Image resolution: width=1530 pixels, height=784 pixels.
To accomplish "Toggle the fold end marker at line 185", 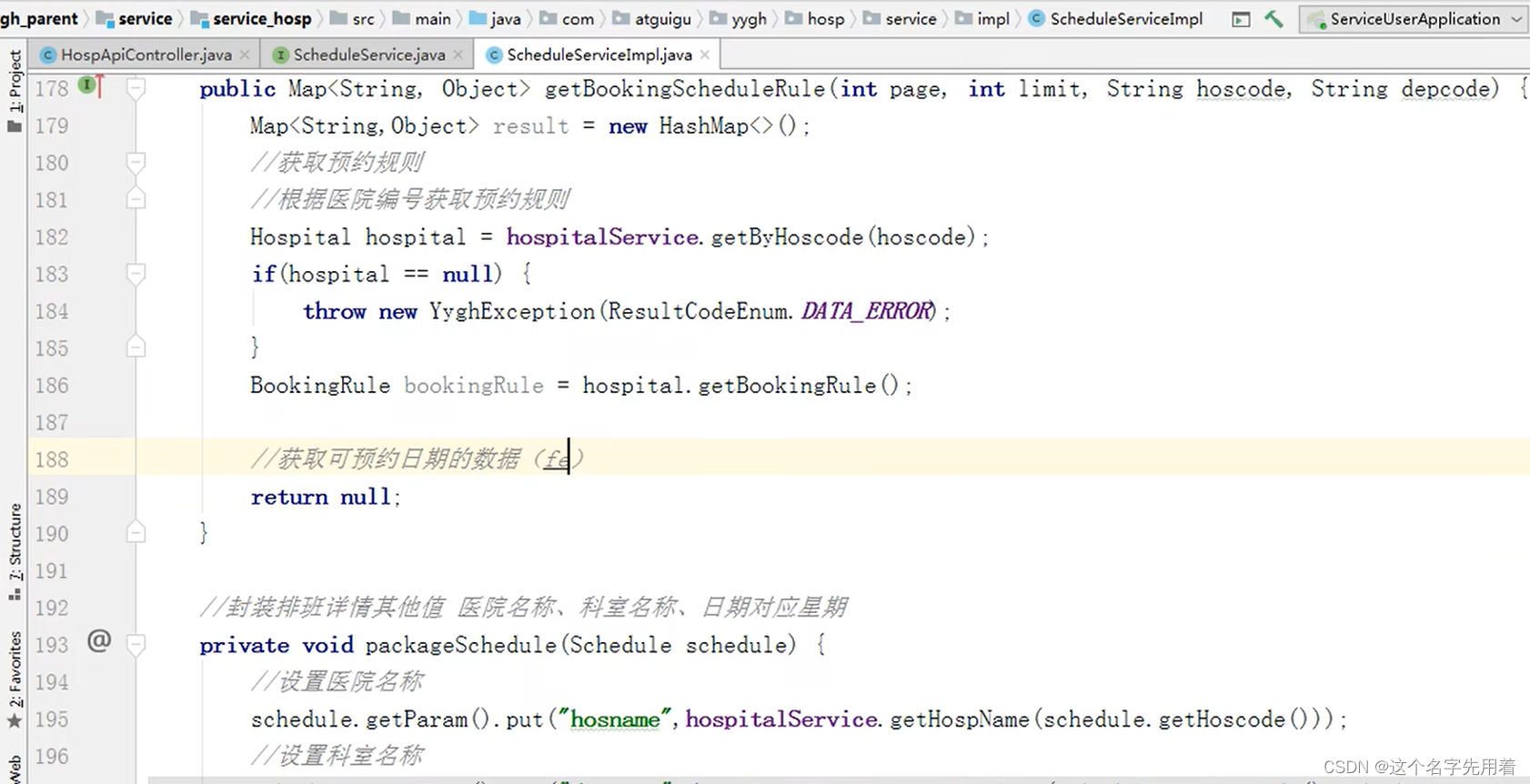I will [x=136, y=347].
